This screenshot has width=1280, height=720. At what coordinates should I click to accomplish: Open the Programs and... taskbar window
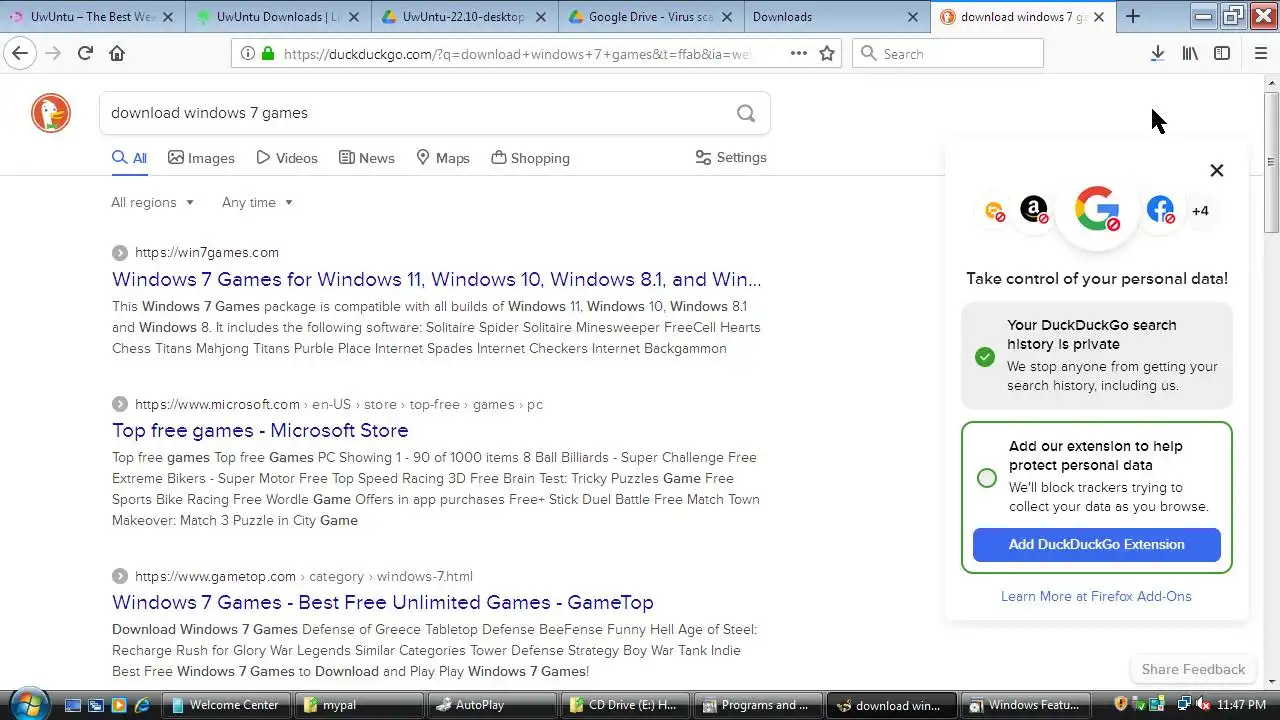tap(760, 705)
